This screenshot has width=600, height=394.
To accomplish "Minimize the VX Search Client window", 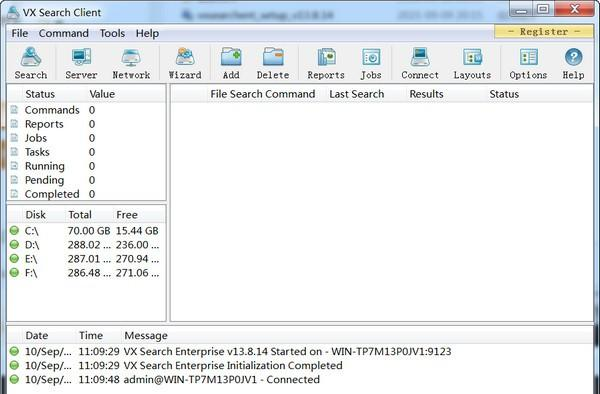I will (x=521, y=10).
